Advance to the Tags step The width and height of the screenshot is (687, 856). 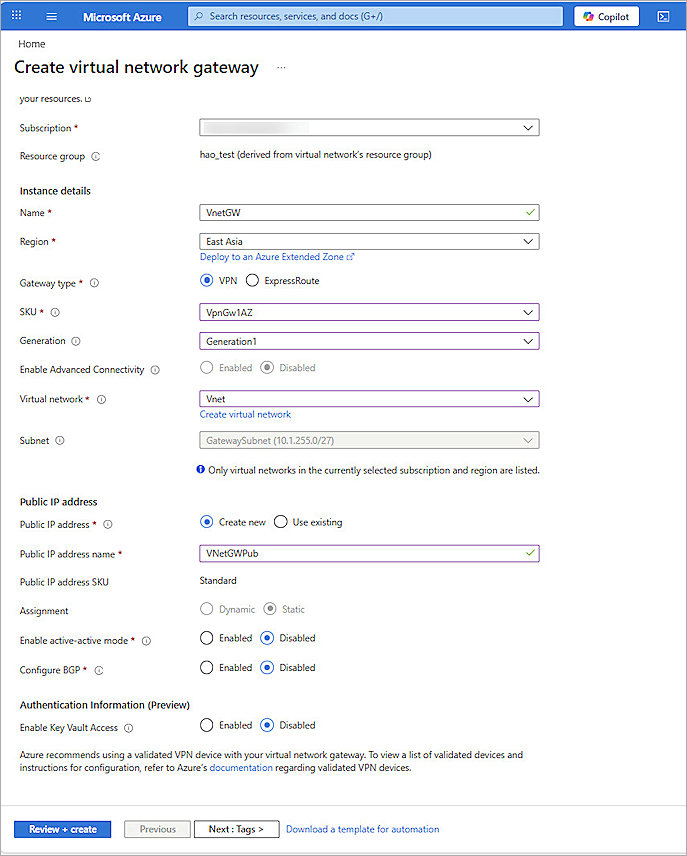[237, 829]
